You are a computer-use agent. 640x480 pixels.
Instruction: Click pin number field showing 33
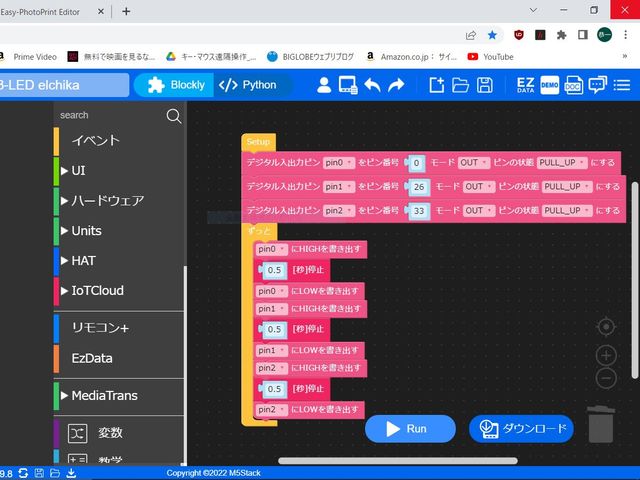point(419,211)
